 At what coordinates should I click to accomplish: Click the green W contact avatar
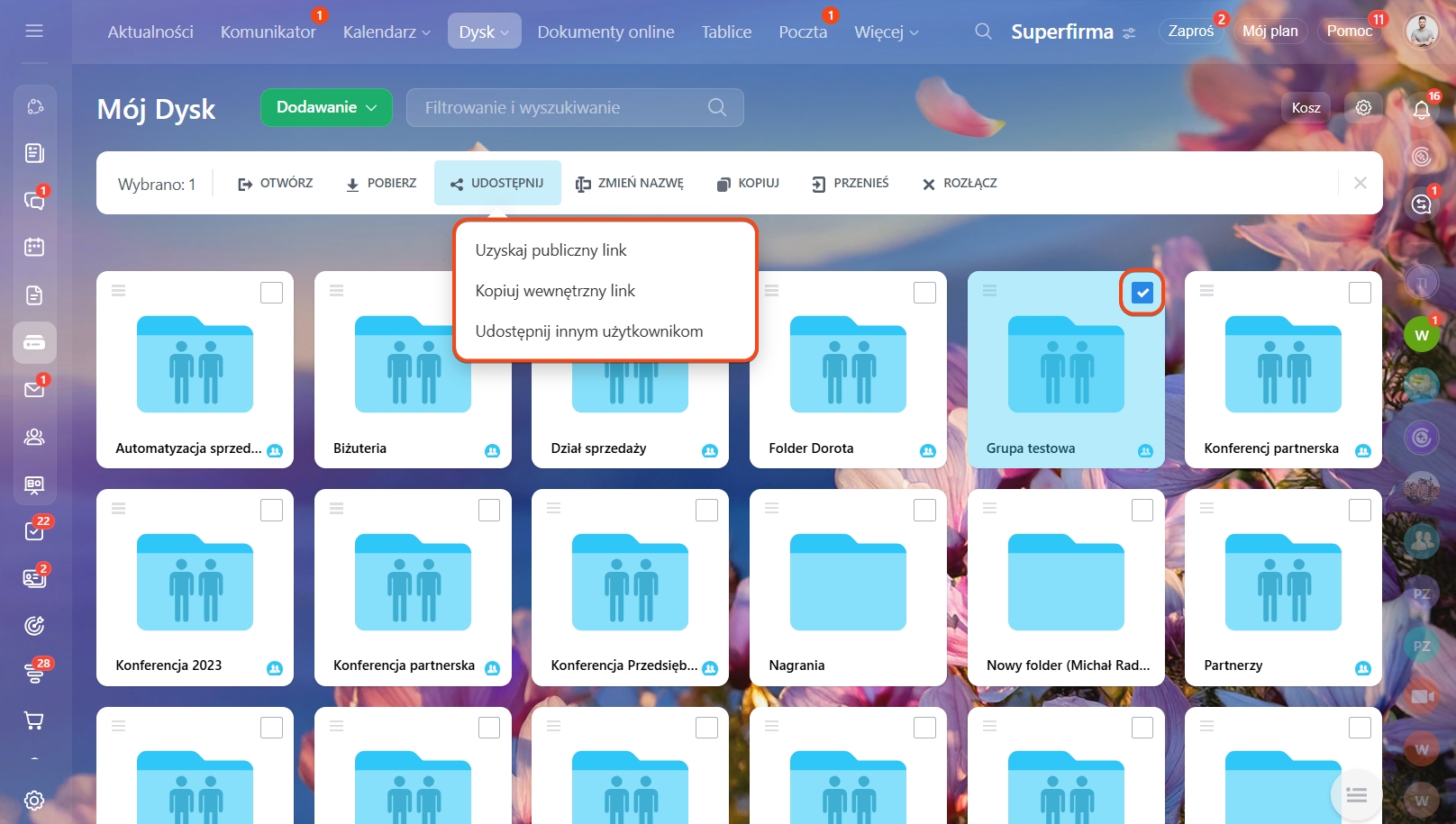[1422, 335]
